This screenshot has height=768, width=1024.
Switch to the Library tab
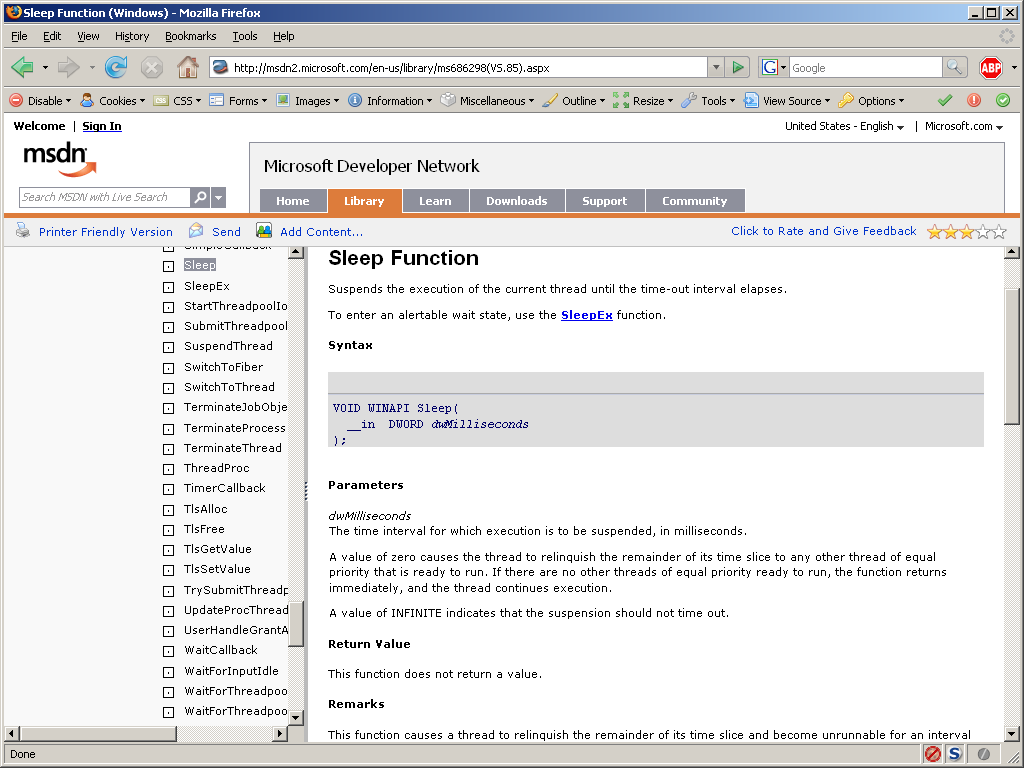point(364,200)
